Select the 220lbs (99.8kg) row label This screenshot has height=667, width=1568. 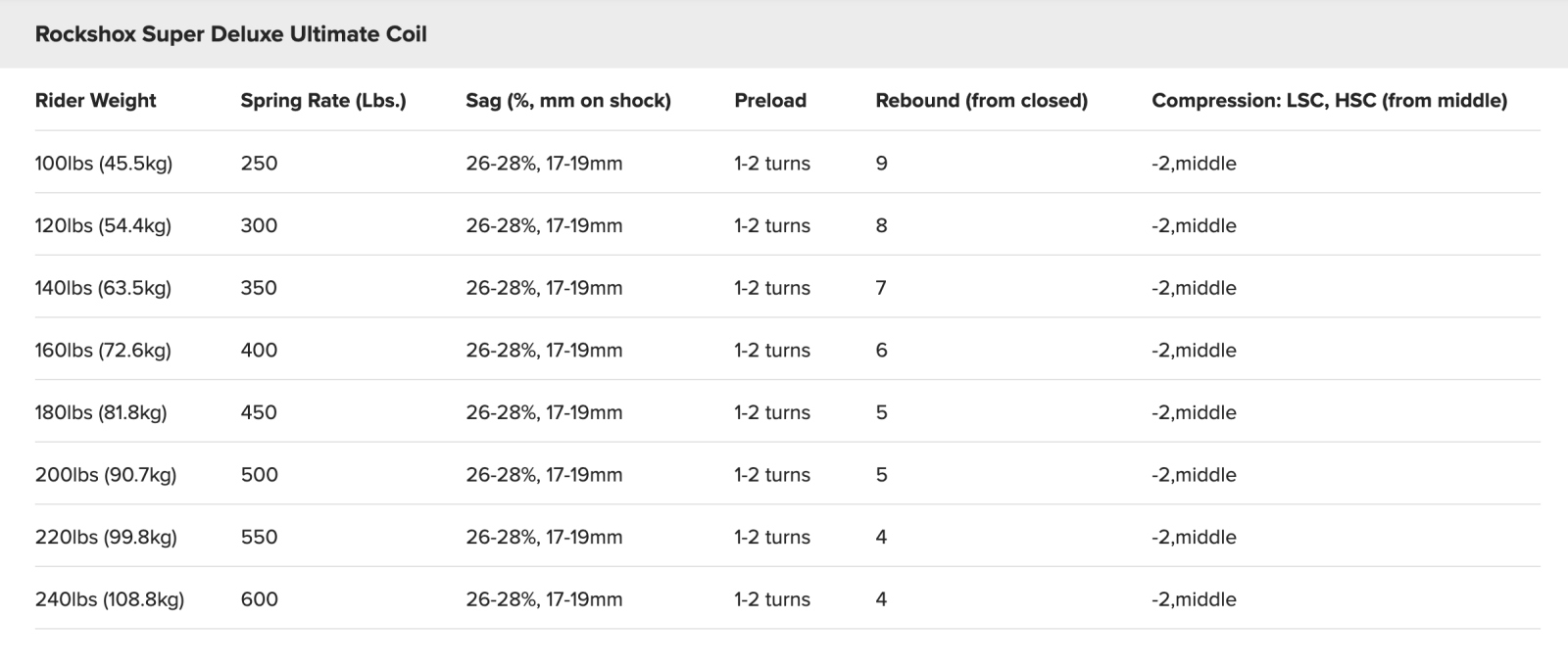106,537
